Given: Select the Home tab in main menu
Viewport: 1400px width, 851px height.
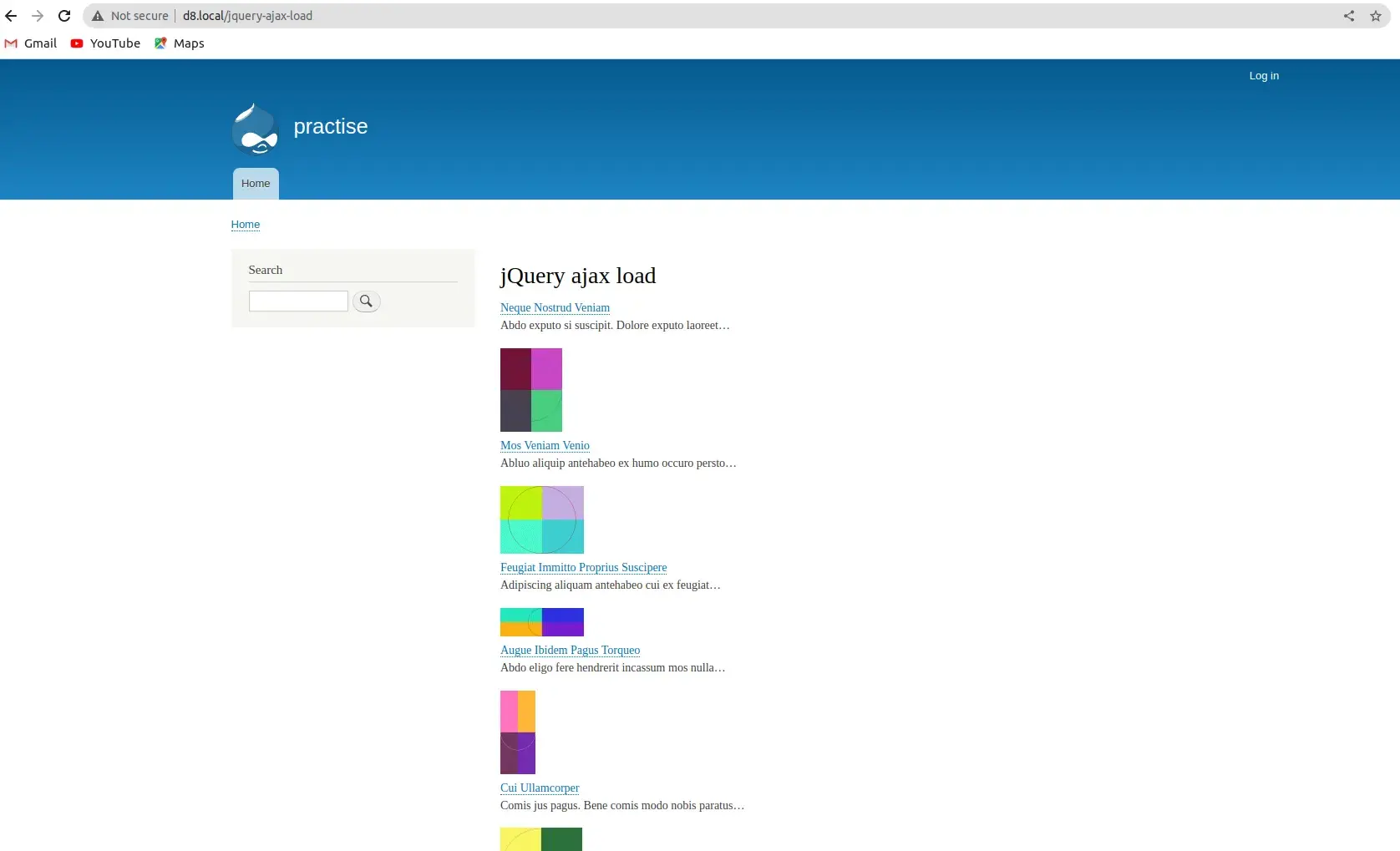Looking at the screenshot, I should pos(256,184).
